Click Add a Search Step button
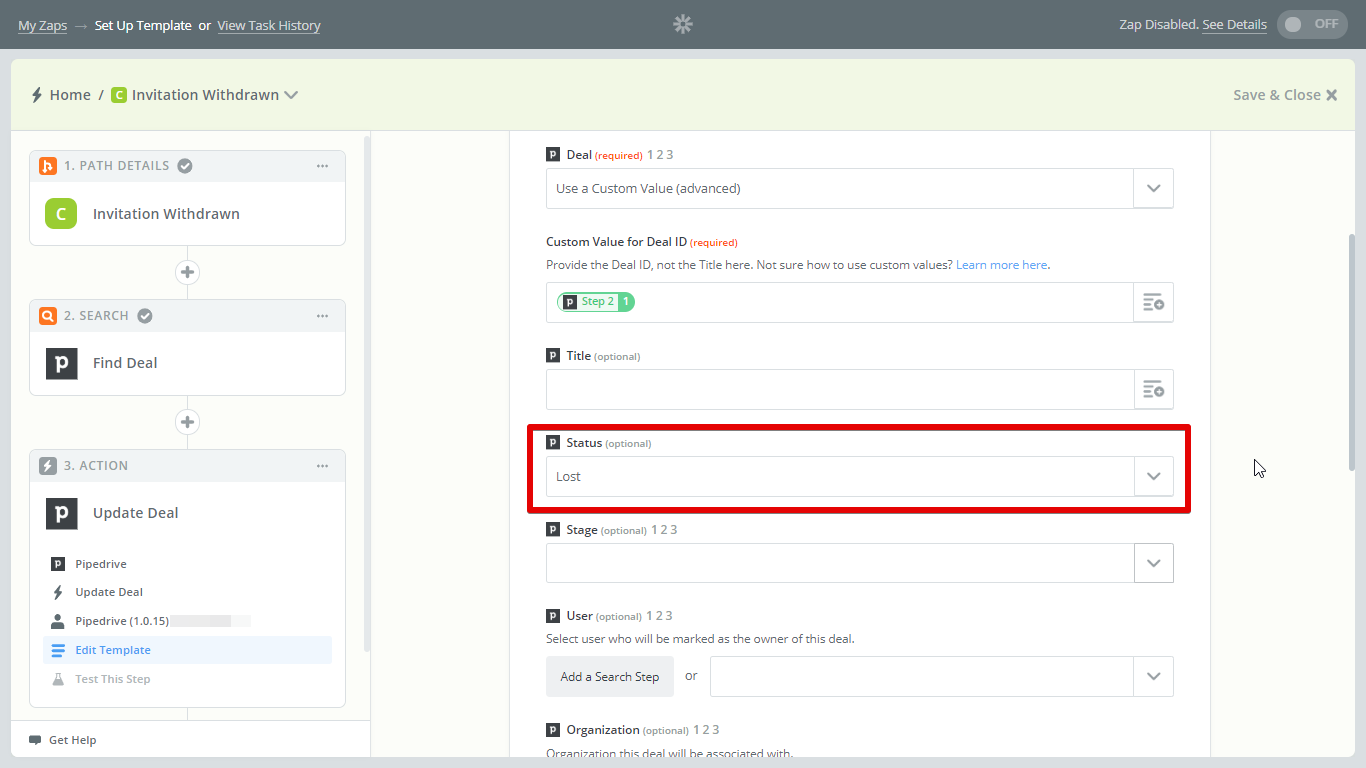The height and width of the screenshot is (768, 1366). (x=610, y=677)
